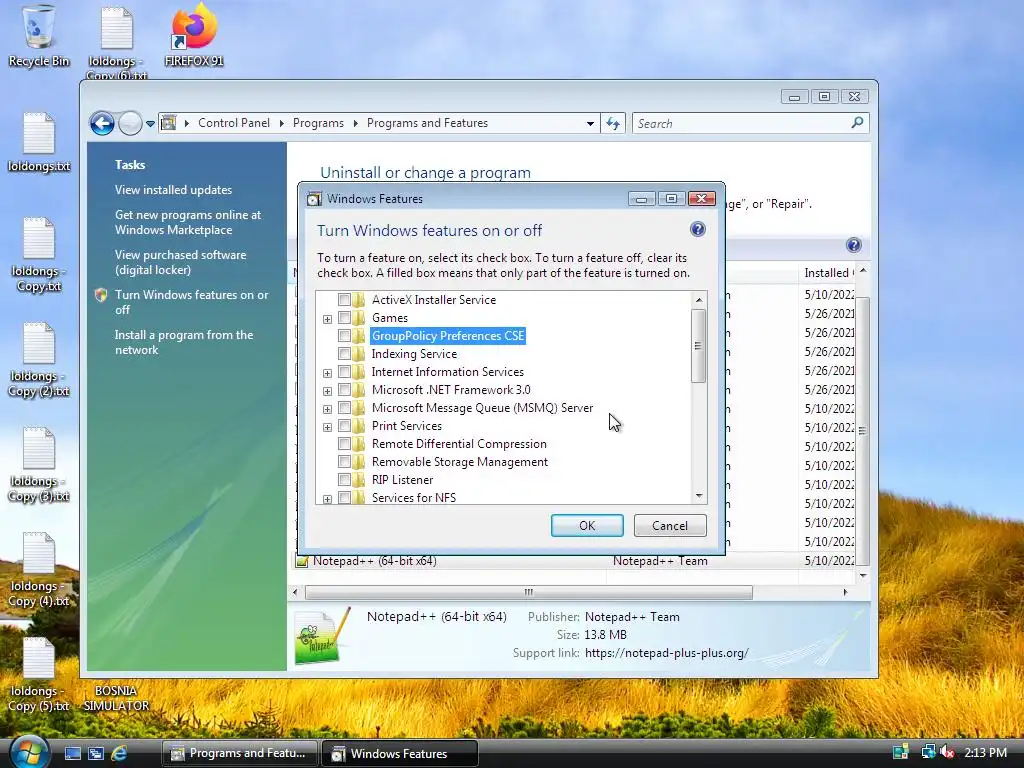Click the Forward arrow in Programs and Features

pyautogui.click(x=130, y=123)
